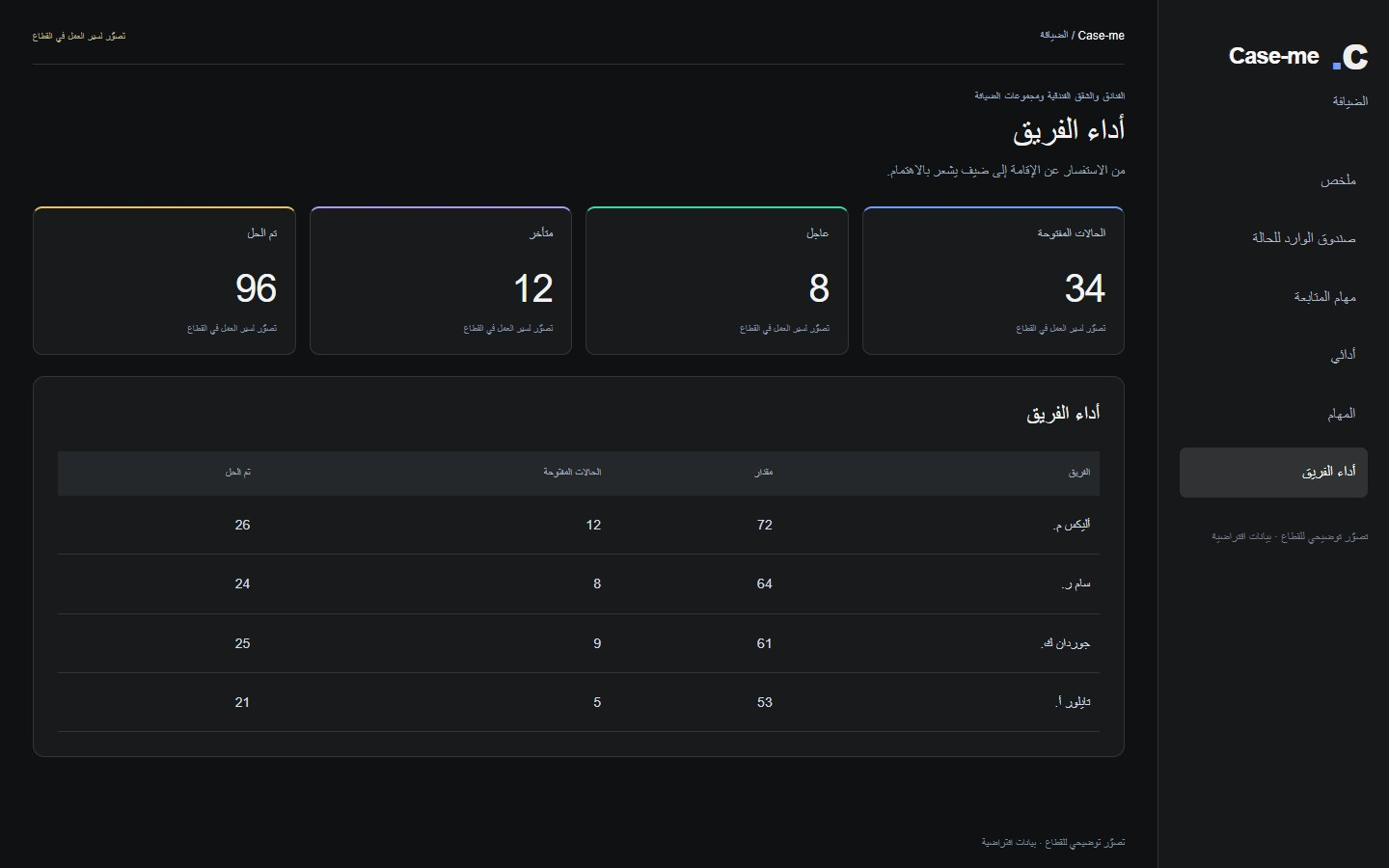This screenshot has height=868, width=1389.
Task: Click the مقدار value 64
Action: tap(765, 584)
